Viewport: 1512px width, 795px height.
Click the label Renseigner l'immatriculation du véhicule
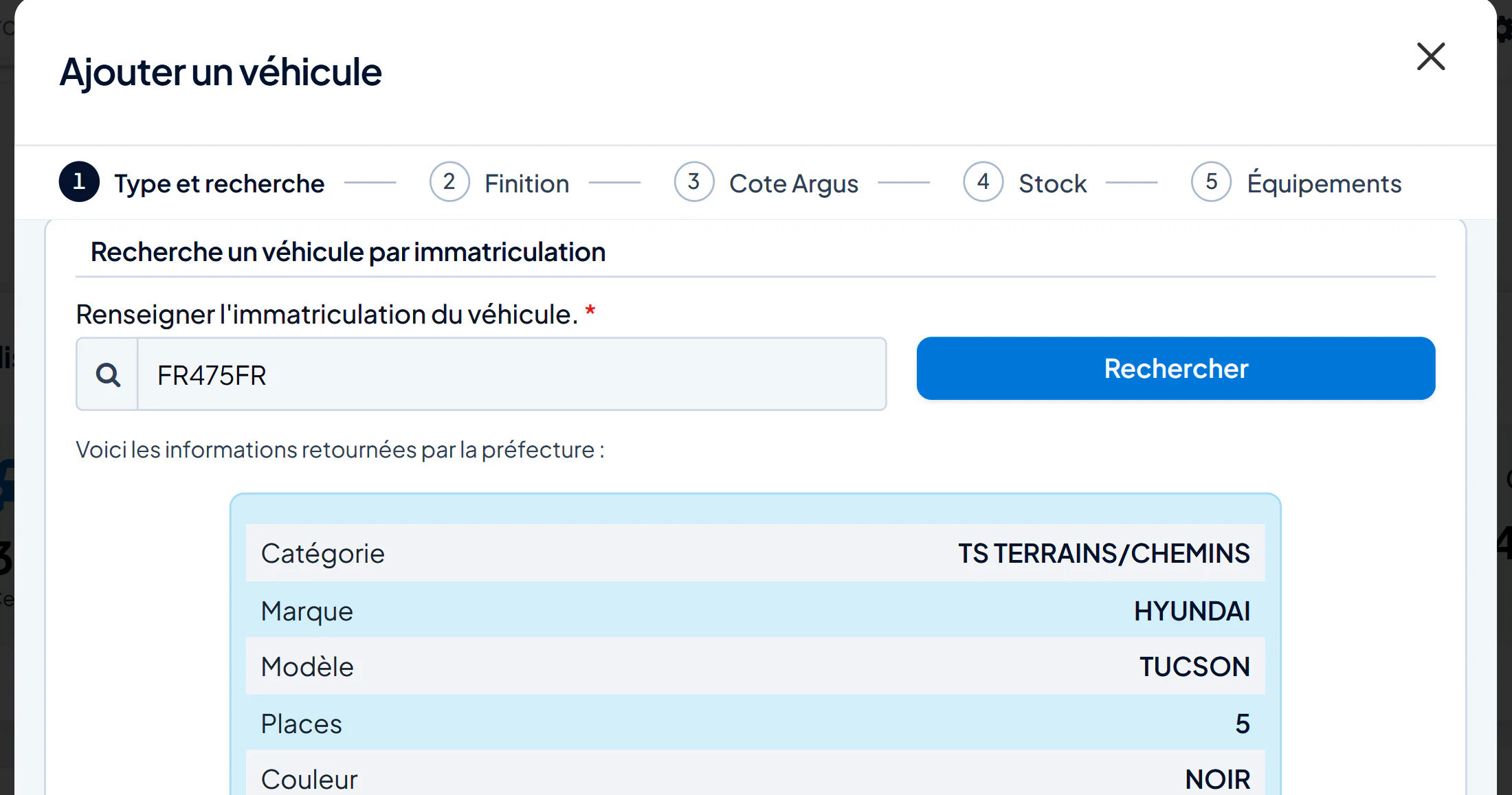point(327,314)
